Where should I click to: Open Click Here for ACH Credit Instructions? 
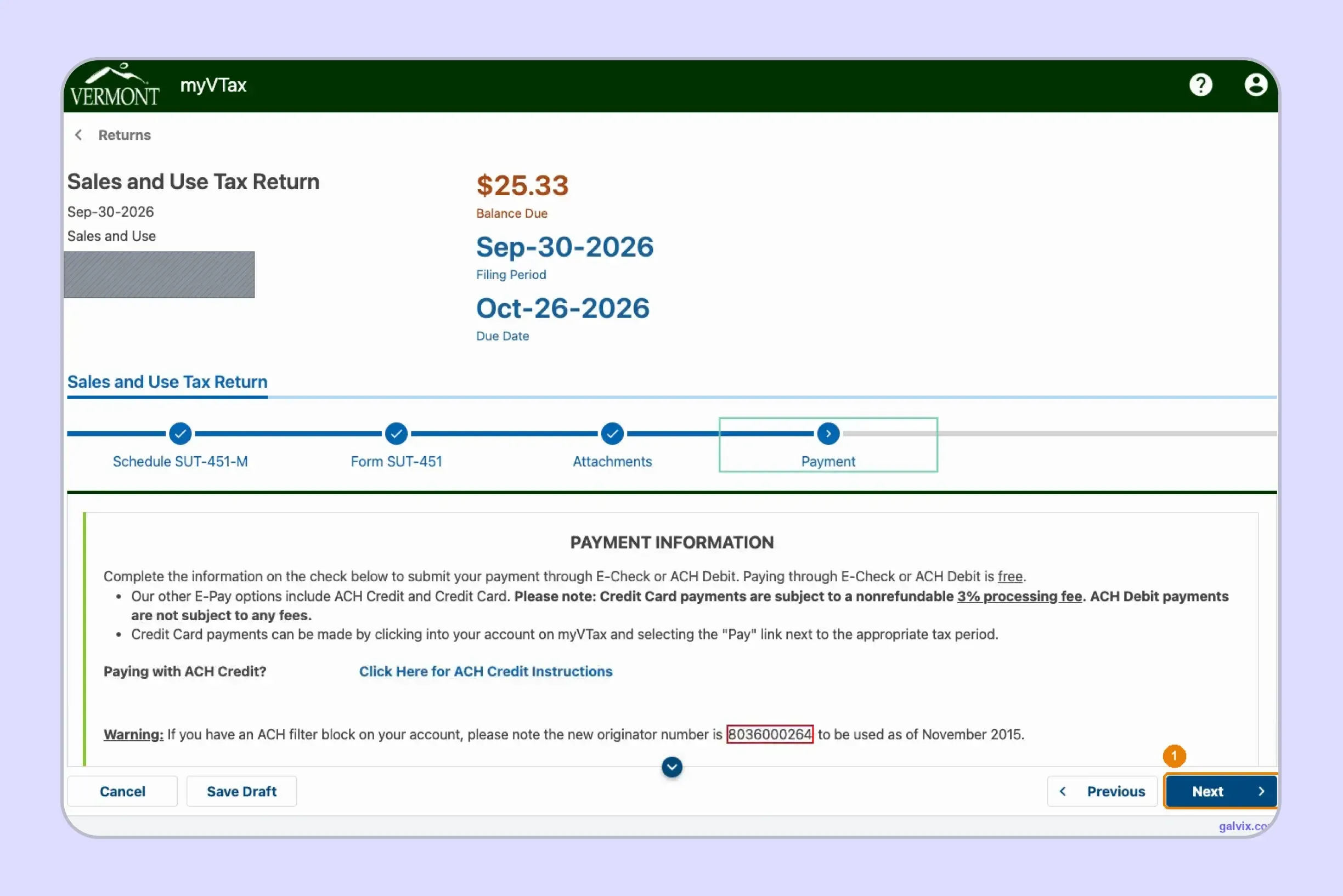[x=486, y=671]
